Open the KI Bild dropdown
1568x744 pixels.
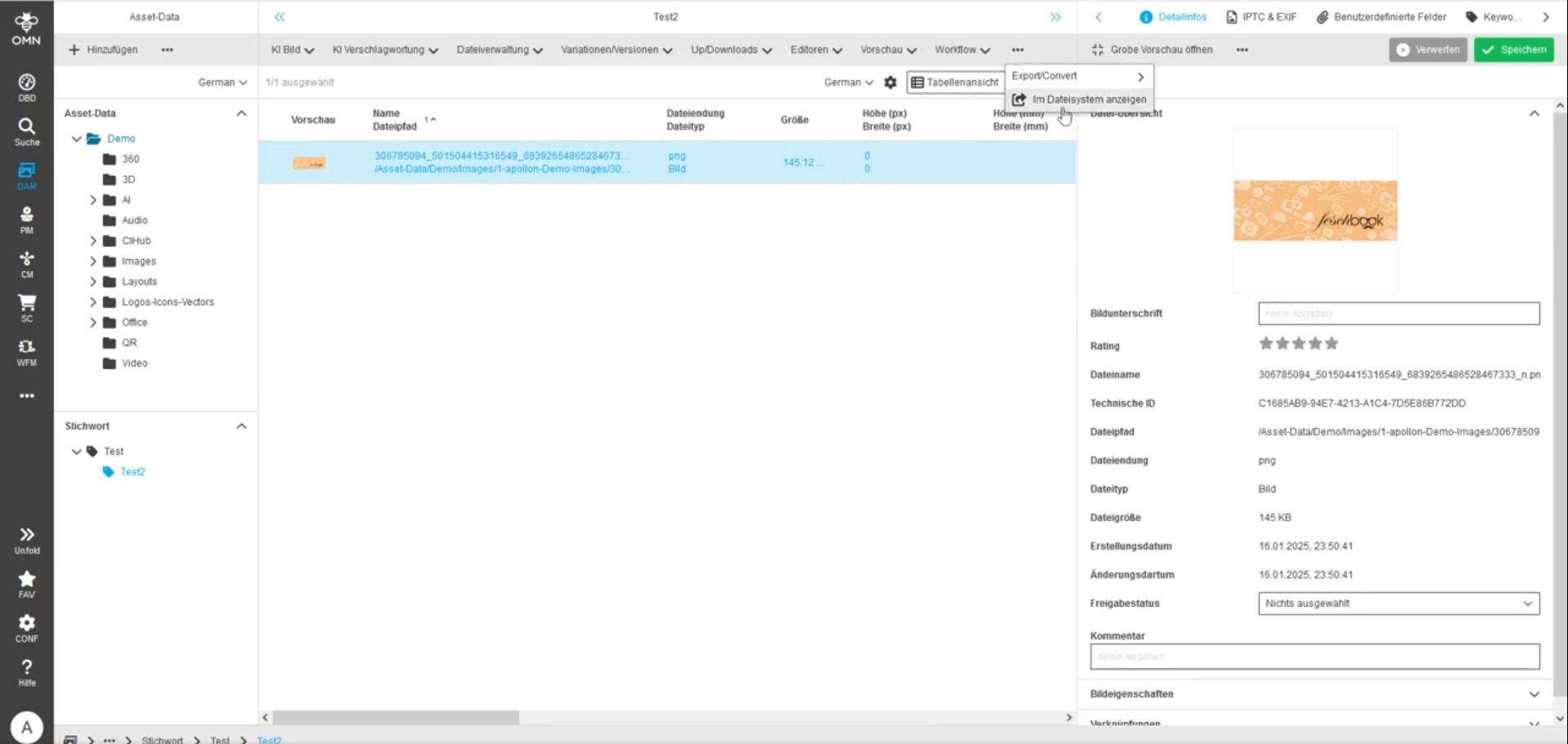click(292, 50)
